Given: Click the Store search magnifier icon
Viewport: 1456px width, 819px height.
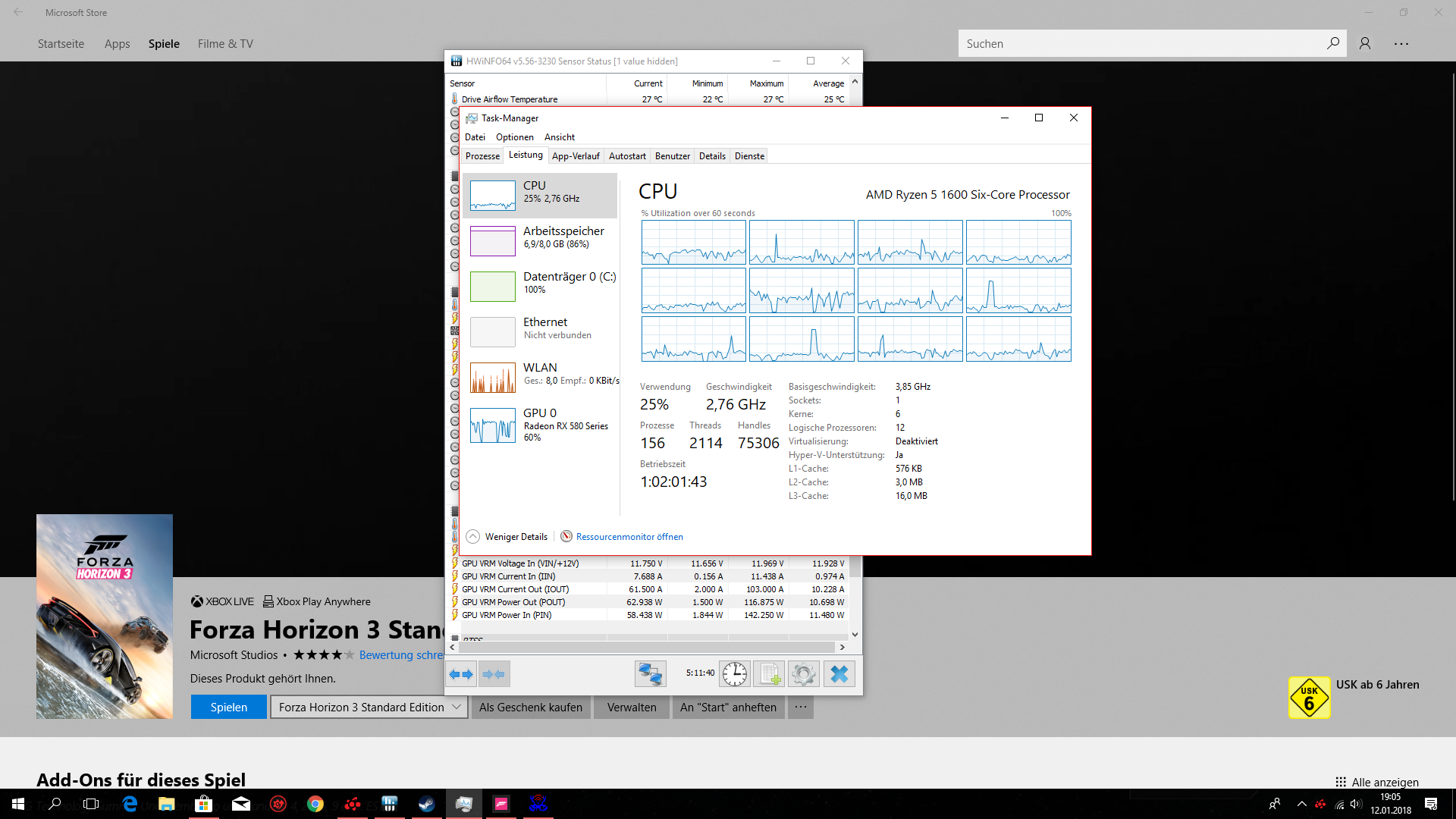Looking at the screenshot, I should [1332, 43].
